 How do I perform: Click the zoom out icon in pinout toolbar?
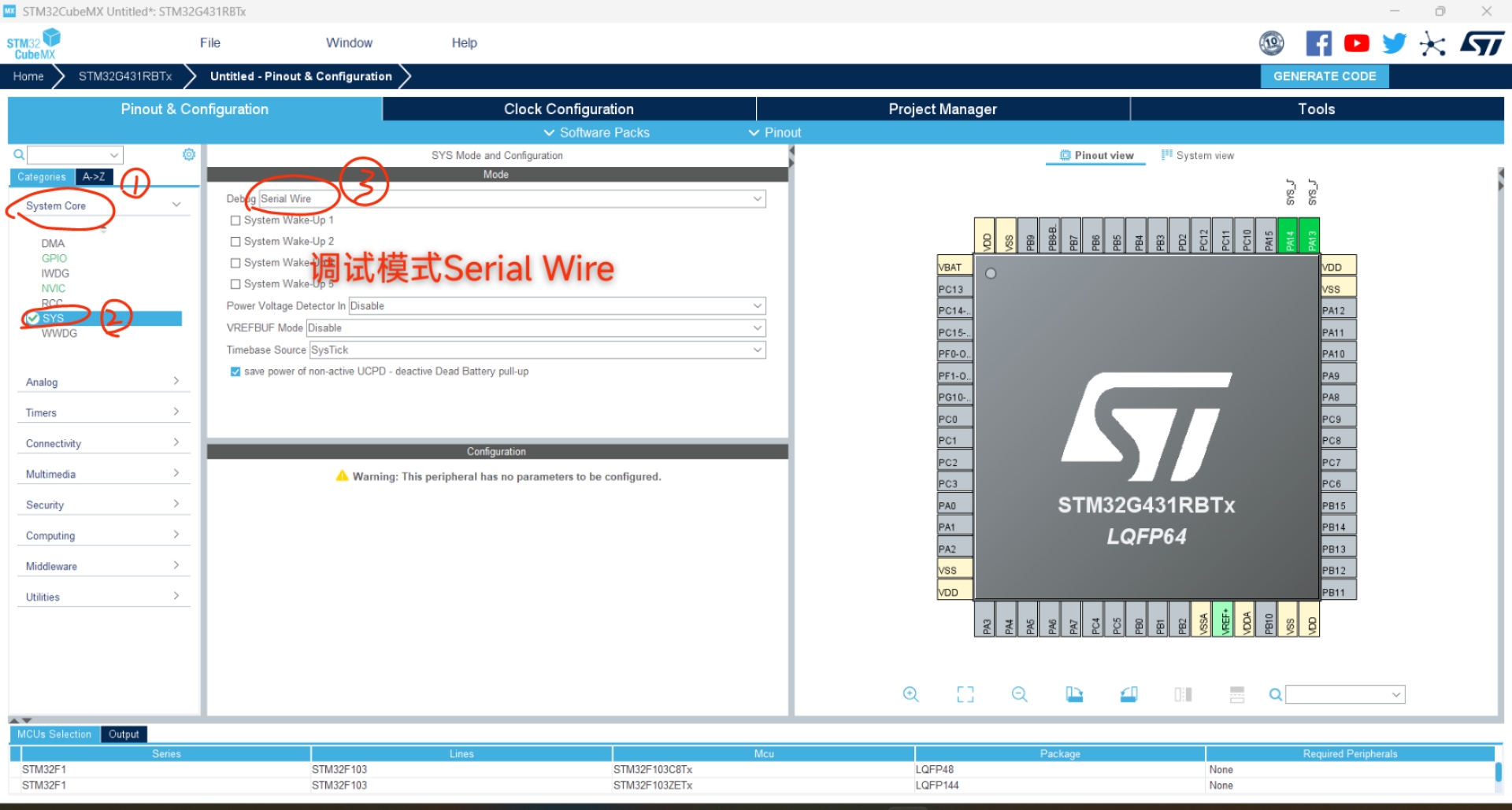(1019, 694)
